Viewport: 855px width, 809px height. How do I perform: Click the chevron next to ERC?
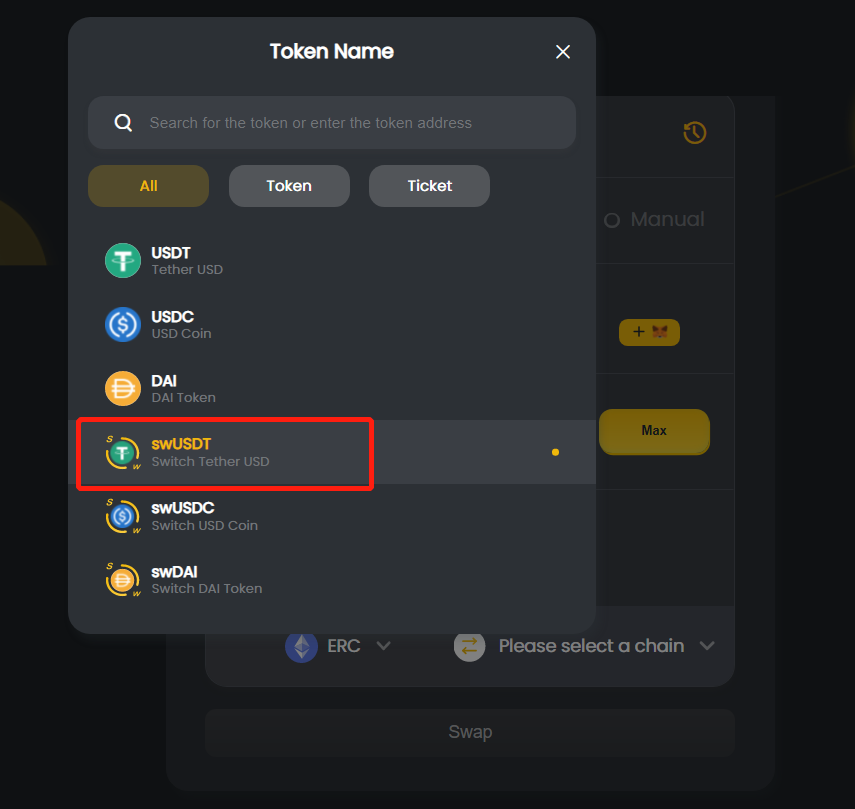click(x=384, y=646)
